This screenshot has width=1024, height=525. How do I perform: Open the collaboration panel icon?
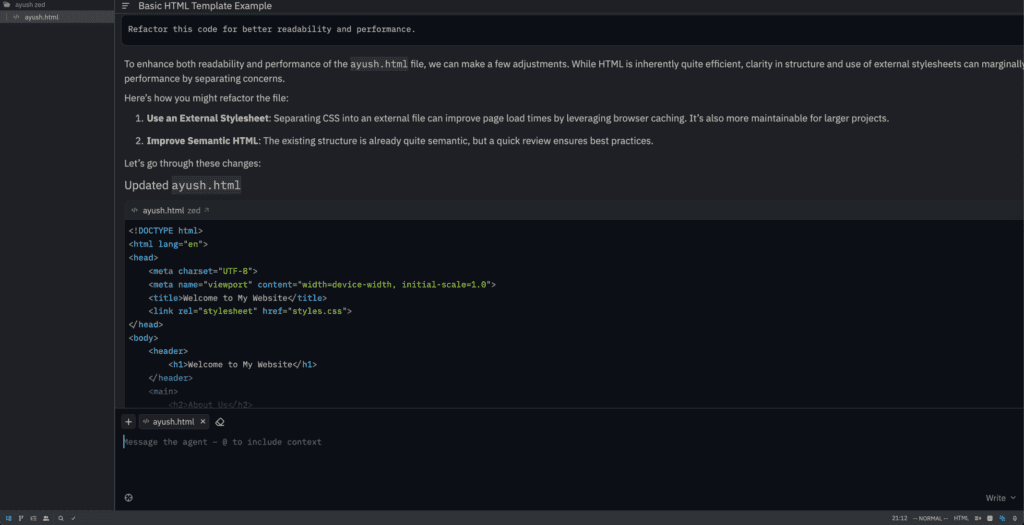[x=45, y=518]
